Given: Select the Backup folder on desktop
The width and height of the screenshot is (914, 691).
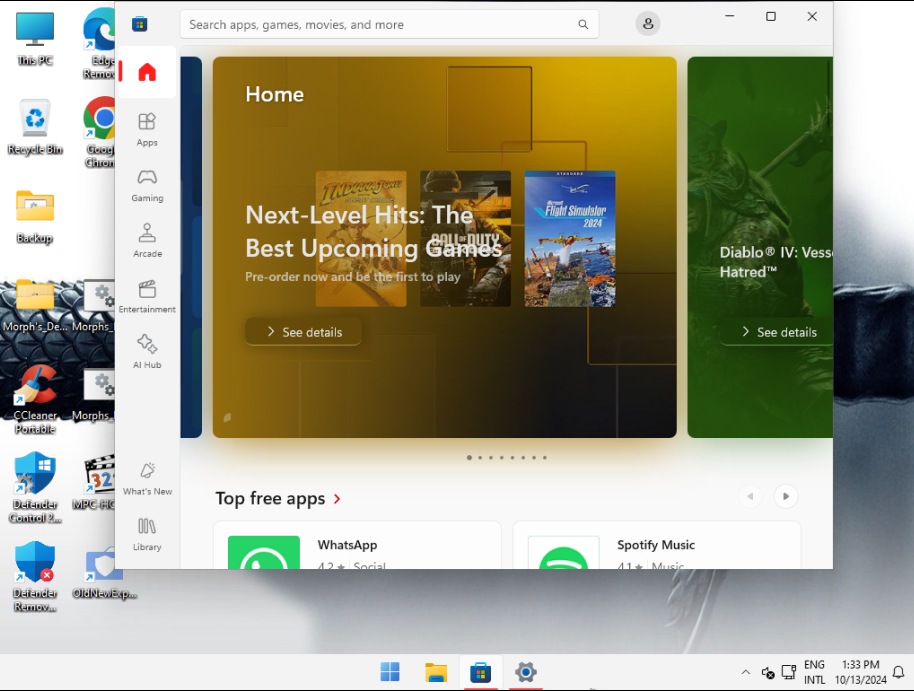Looking at the screenshot, I should [x=35, y=217].
